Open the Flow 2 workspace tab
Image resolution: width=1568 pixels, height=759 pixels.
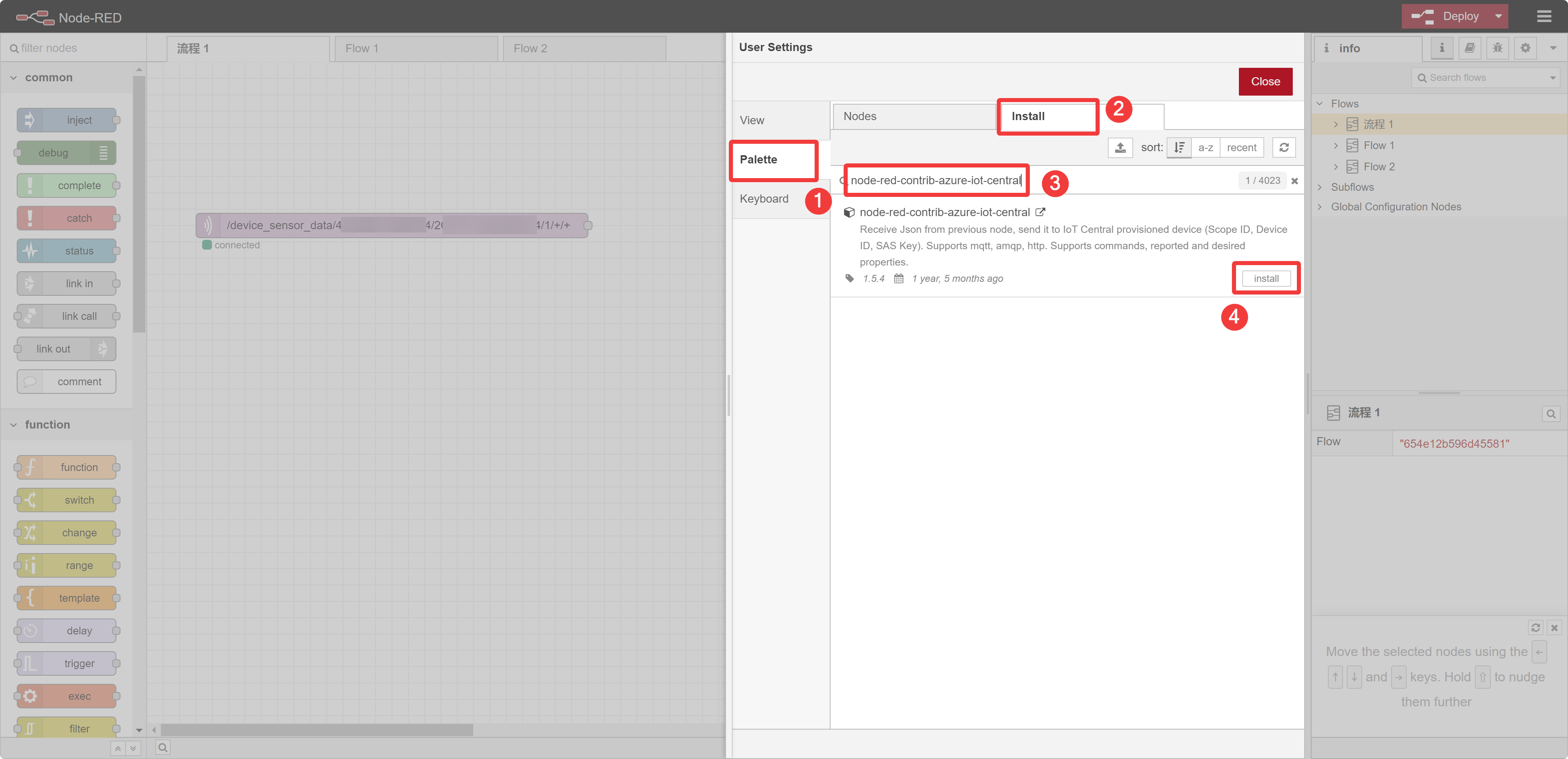tap(584, 49)
